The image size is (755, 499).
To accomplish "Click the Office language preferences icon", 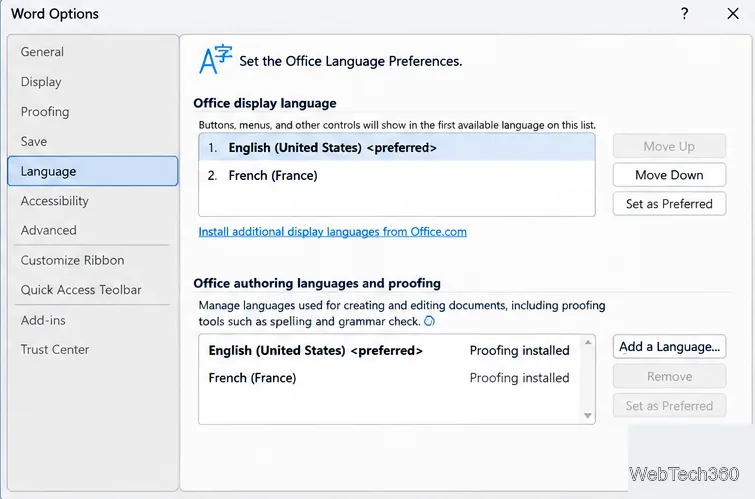I will pos(215,59).
